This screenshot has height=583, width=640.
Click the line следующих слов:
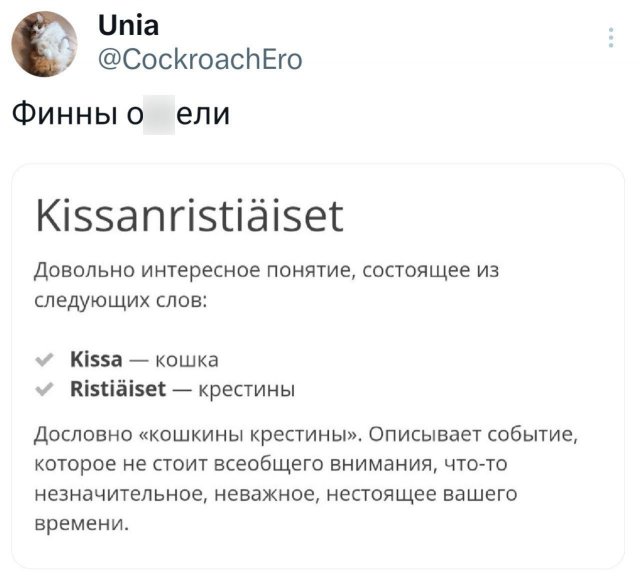point(120,299)
